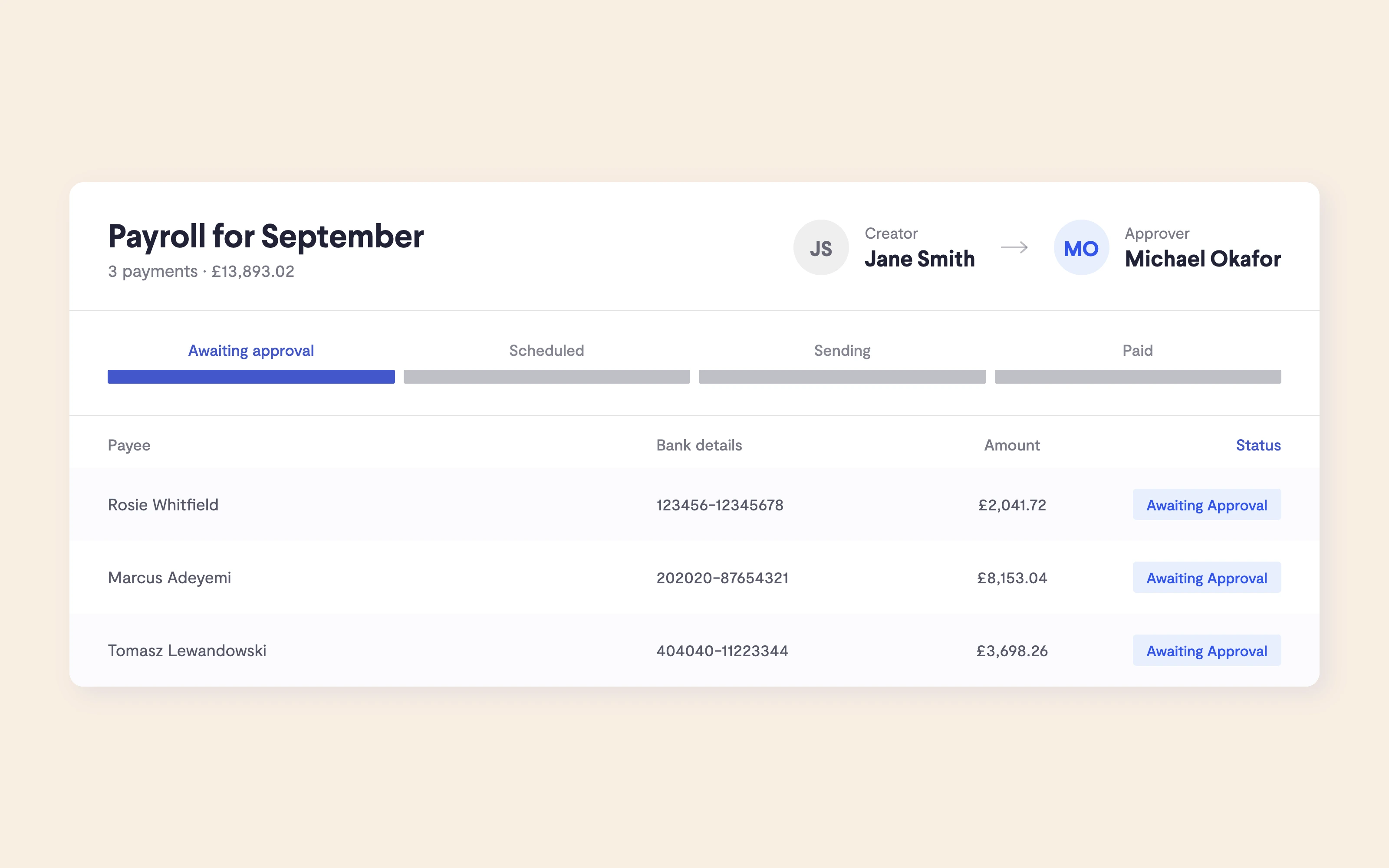The image size is (1389, 868).
Task: Click the JS creator avatar
Action: [x=821, y=247]
